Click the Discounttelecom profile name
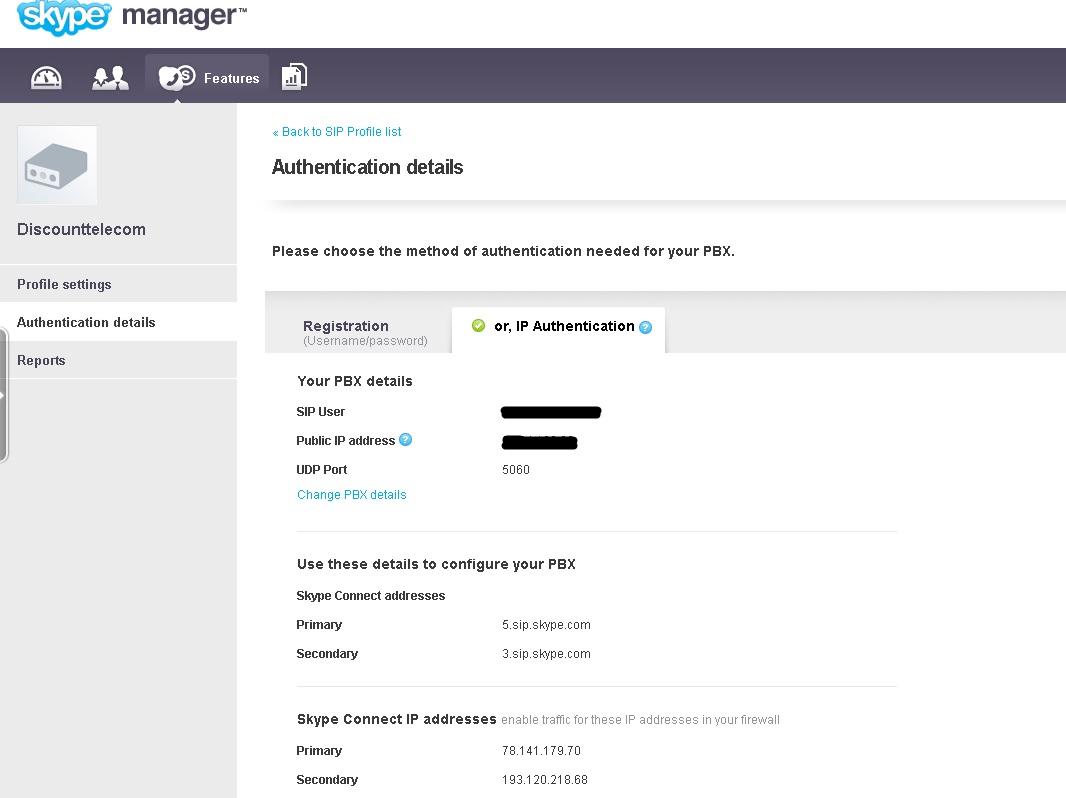Screen dimensions: 1066x798 point(81,230)
